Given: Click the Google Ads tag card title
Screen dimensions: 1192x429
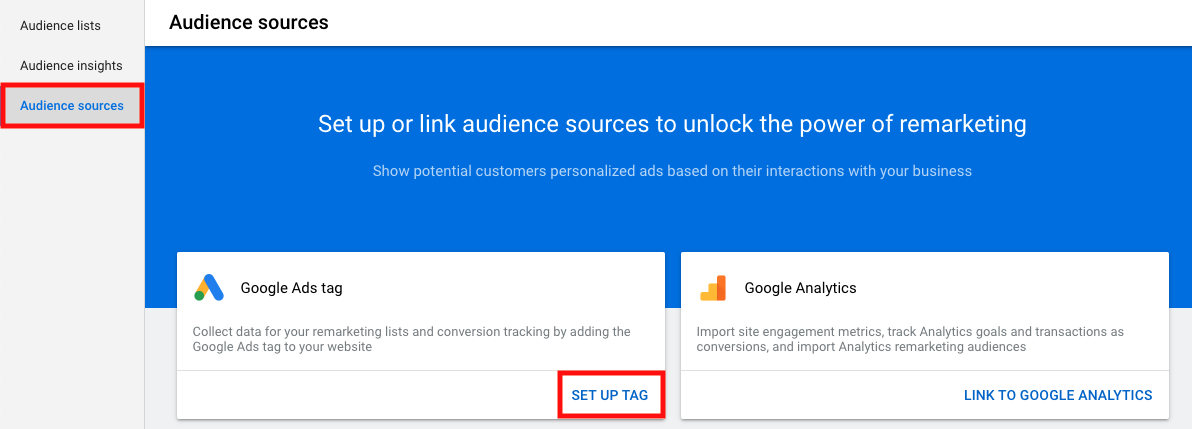Looking at the screenshot, I should tap(291, 288).
